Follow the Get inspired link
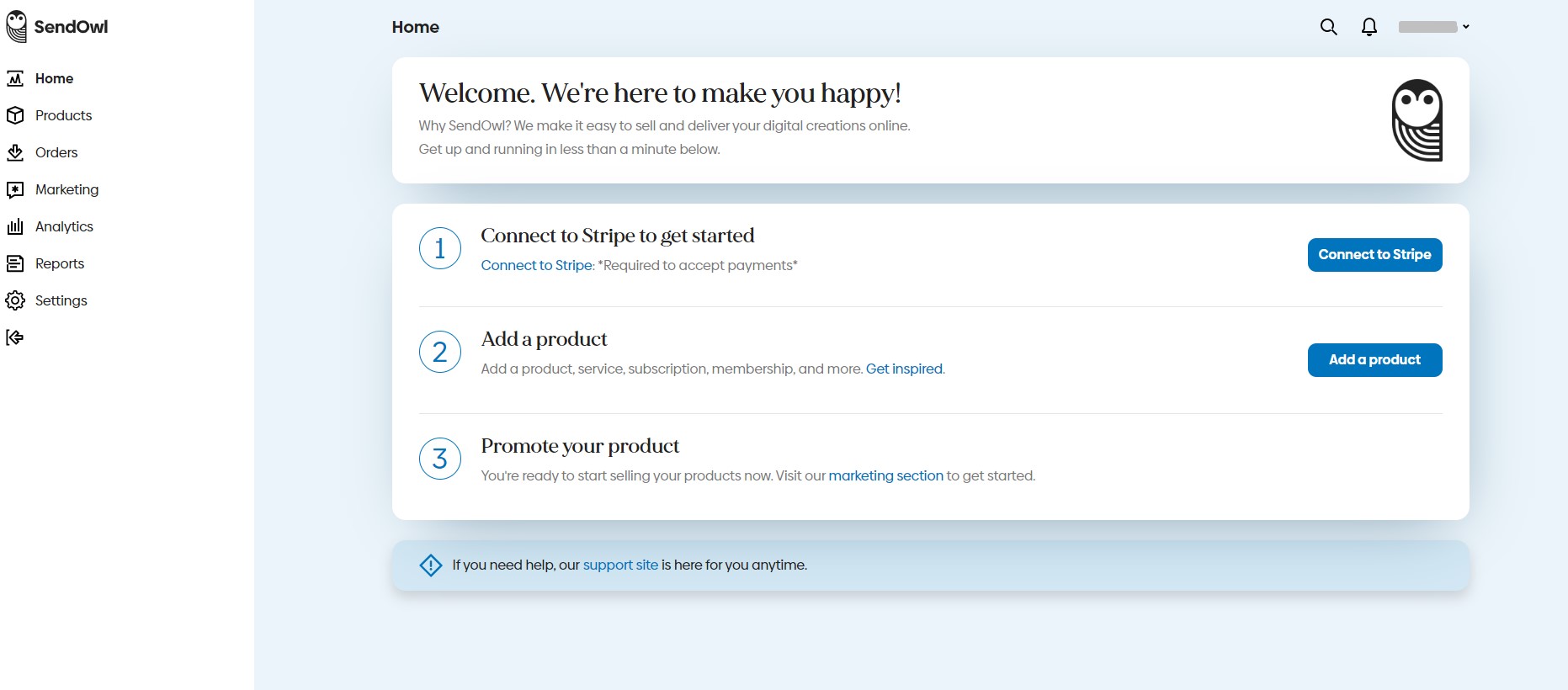 point(904,369)
